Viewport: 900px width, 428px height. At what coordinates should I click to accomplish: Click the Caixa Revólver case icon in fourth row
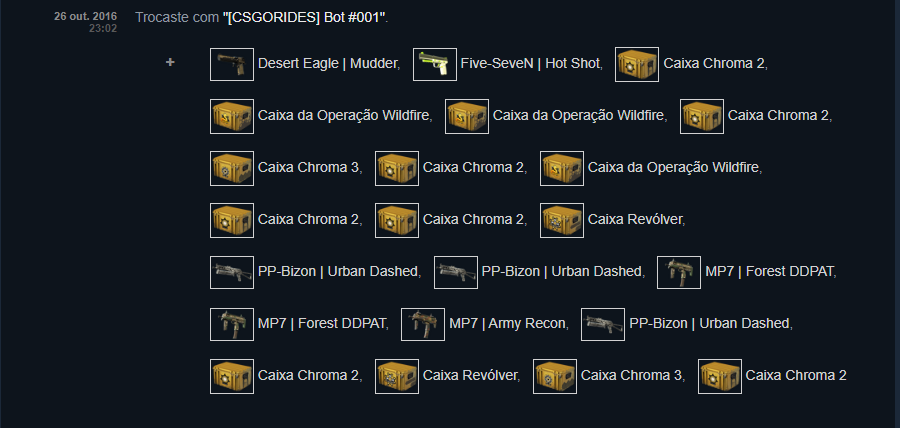coord(562,220)
